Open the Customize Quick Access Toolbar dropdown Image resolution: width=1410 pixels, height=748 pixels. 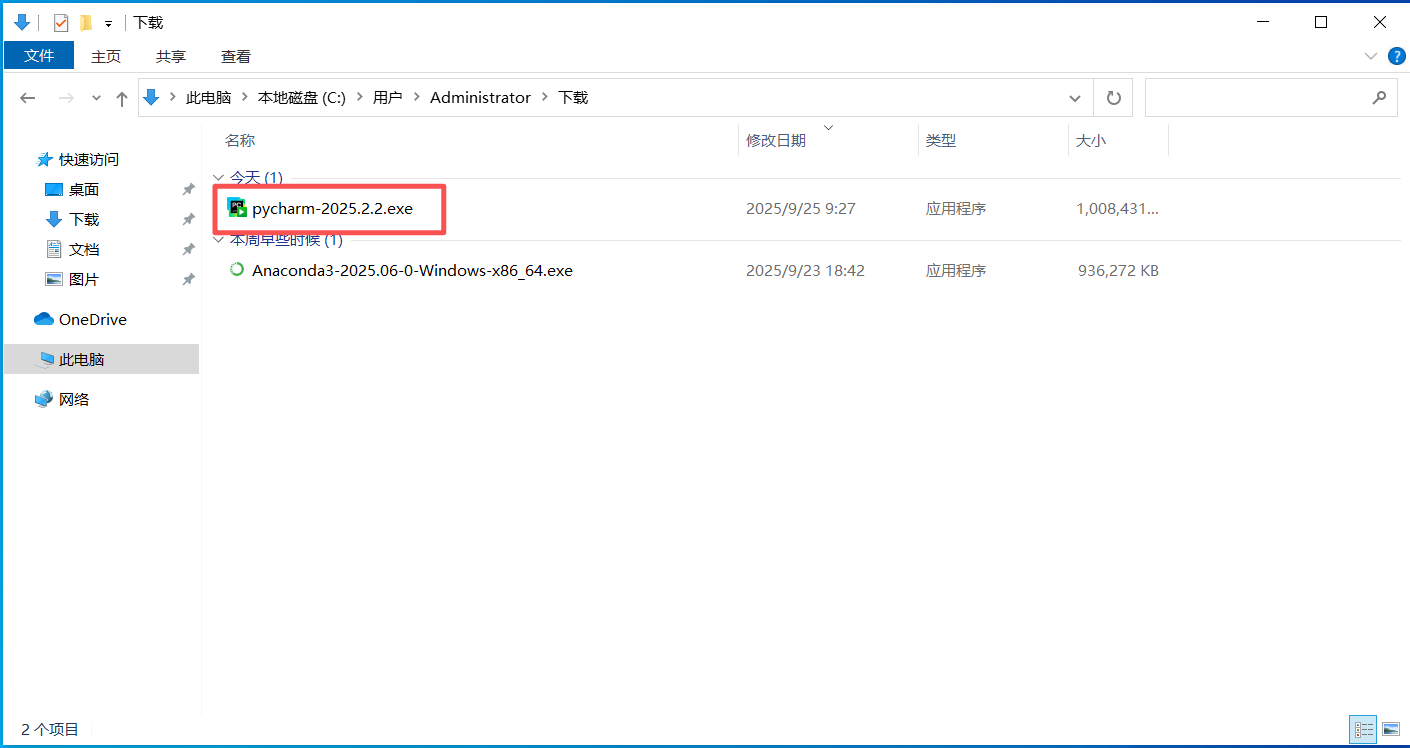(108, 23)
